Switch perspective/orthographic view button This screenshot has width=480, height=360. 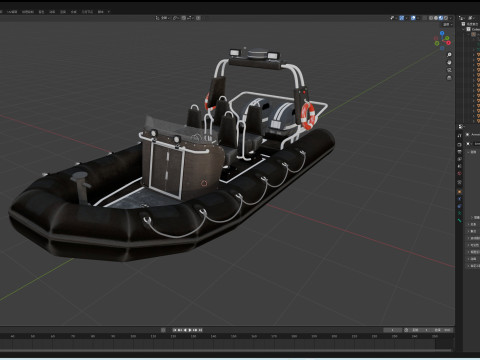tap(449, 78)
